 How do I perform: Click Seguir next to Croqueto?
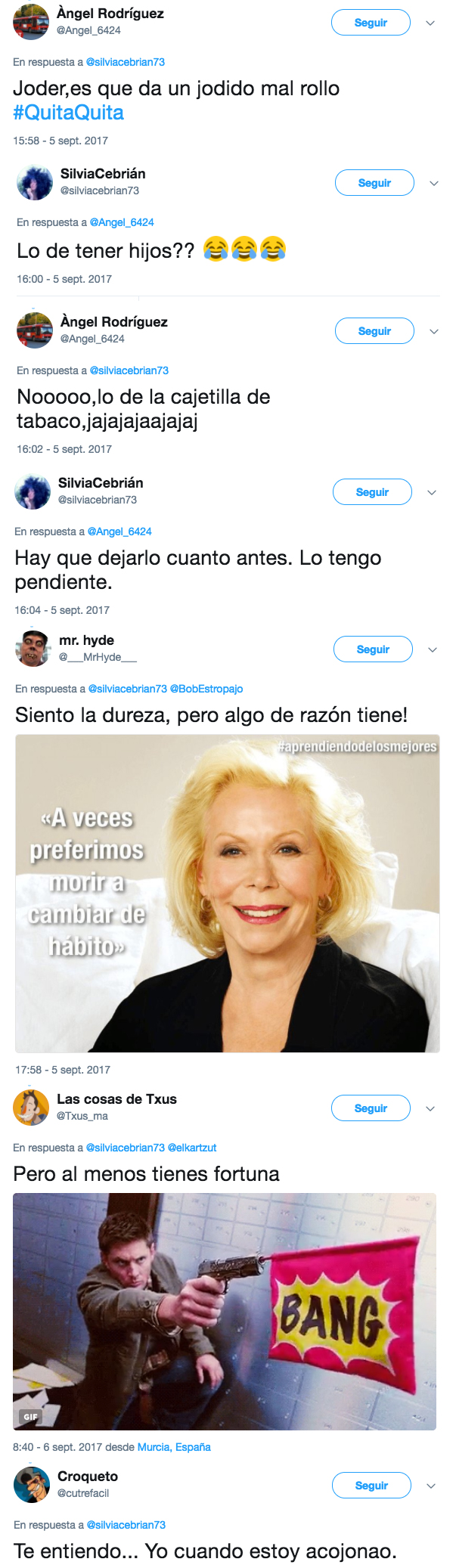tap(371, 1486)
